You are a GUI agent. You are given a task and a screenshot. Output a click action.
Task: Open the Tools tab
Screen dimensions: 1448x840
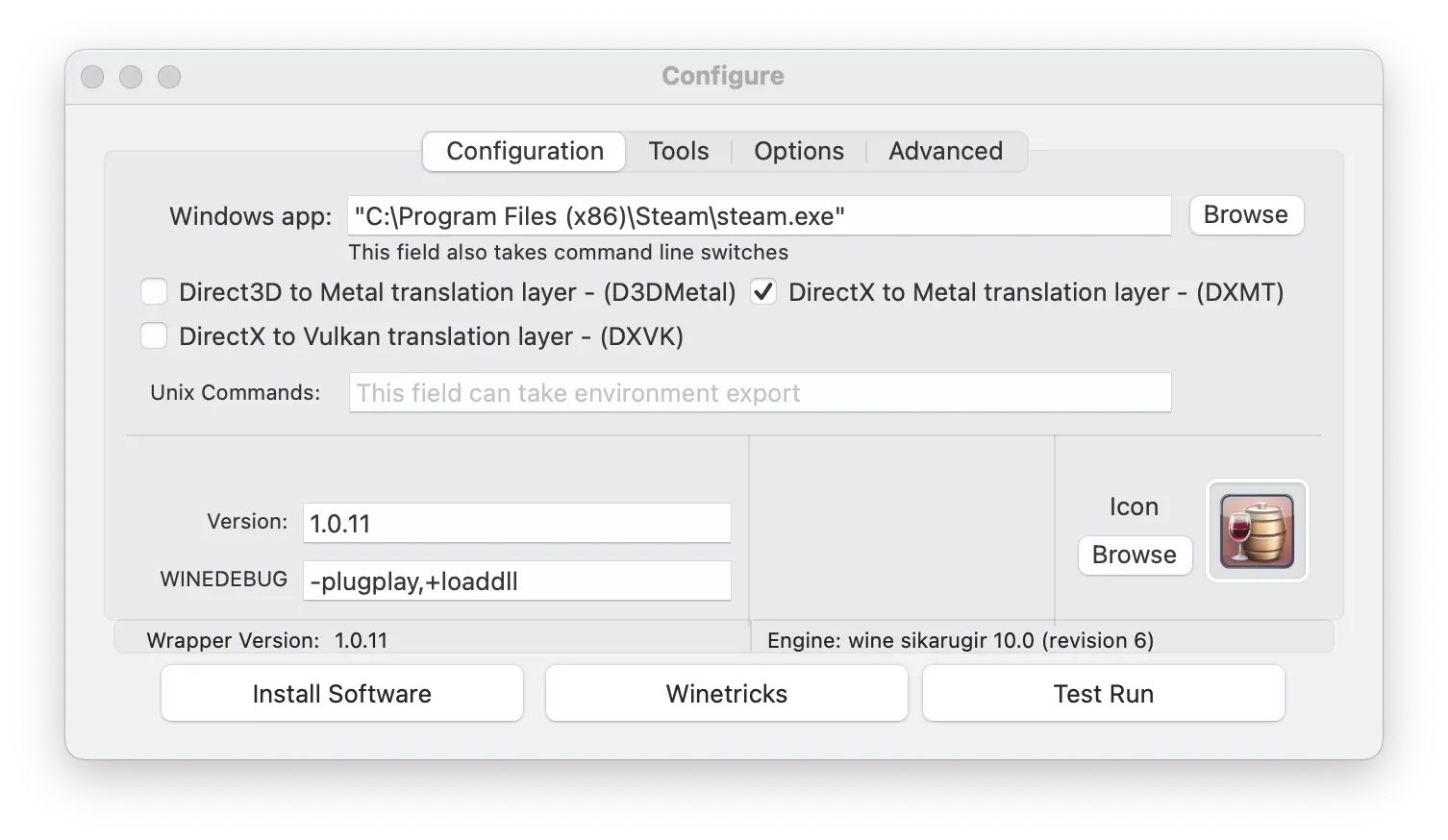[679, 151]
